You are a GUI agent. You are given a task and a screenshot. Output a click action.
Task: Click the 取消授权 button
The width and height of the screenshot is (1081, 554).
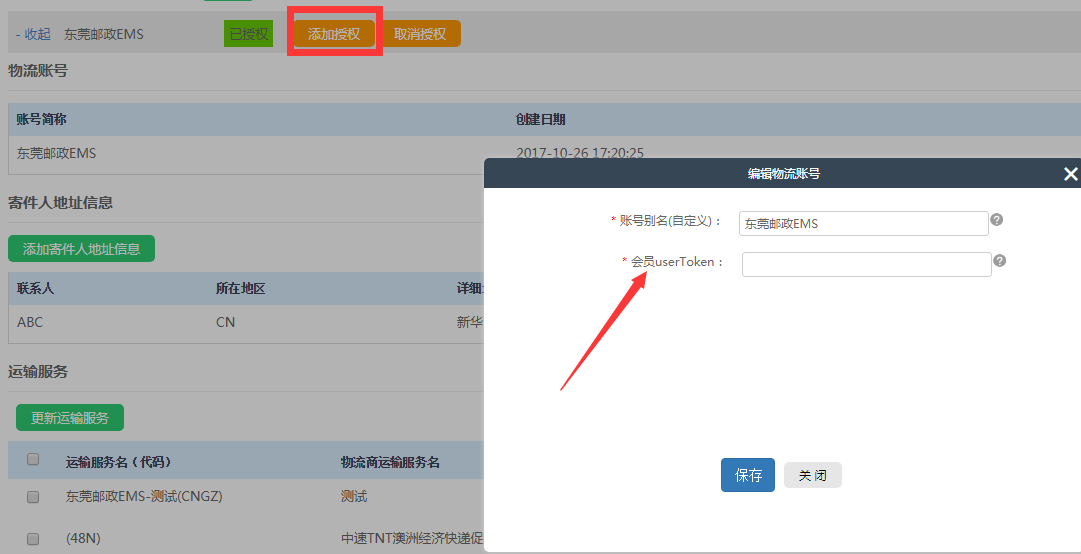coord(420,34)
